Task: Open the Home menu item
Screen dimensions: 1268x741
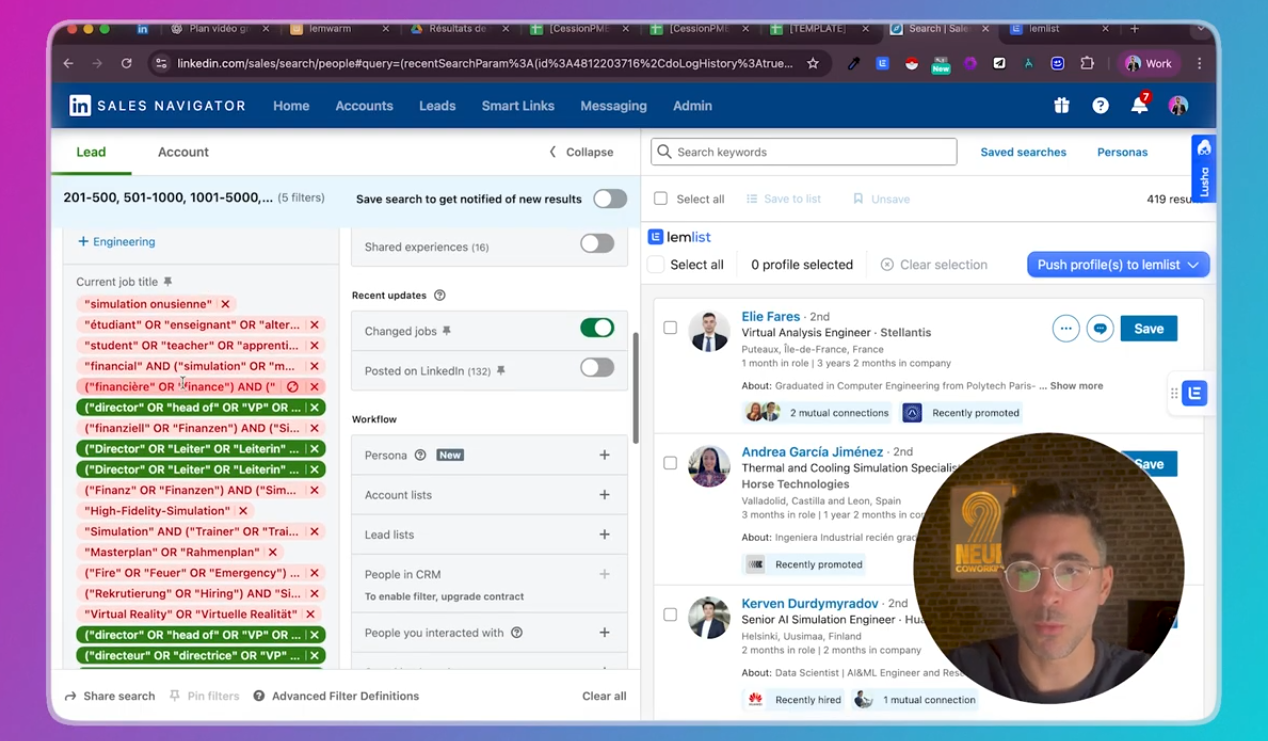Action: tap(291, 105)
